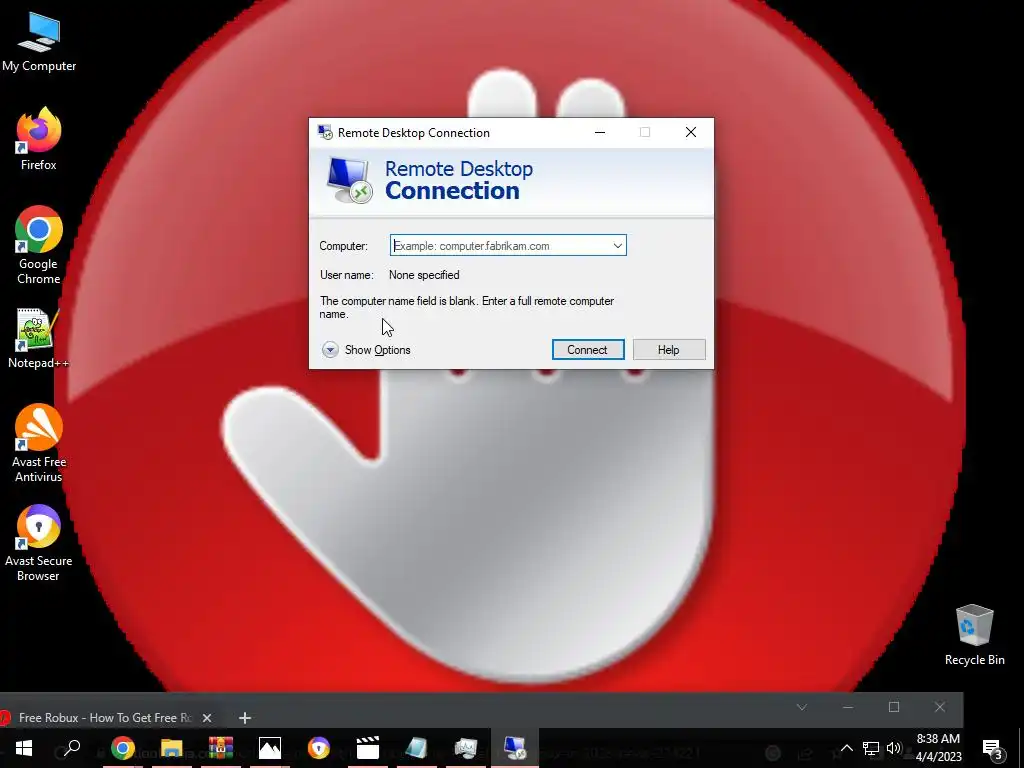This screenshot has height=768, width=1024.
Task: Open the Firefox desktop shortcut
Action: pos(39,139)
